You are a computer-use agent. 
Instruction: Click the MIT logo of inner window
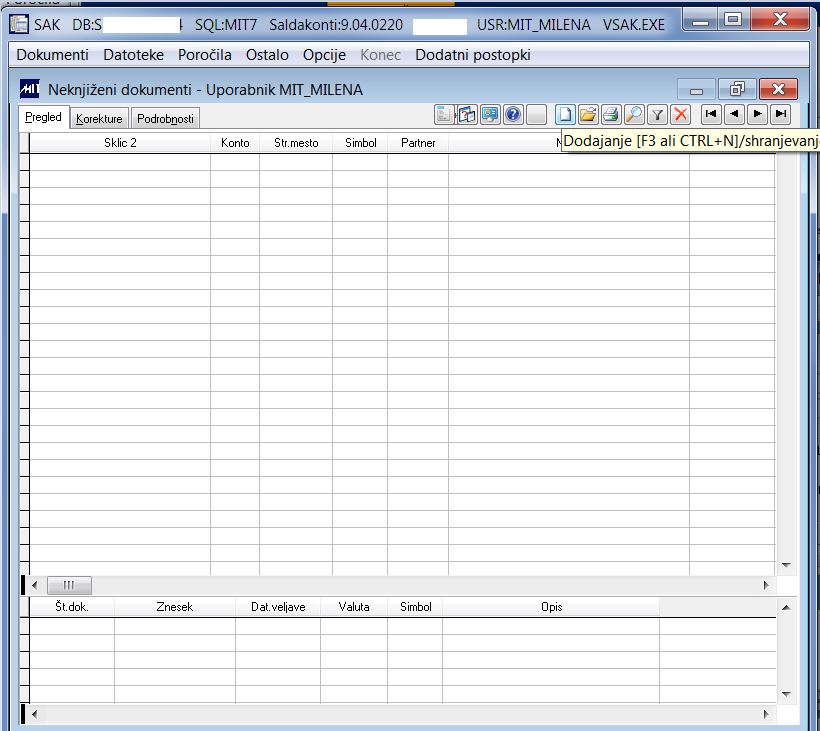(30, 89)
